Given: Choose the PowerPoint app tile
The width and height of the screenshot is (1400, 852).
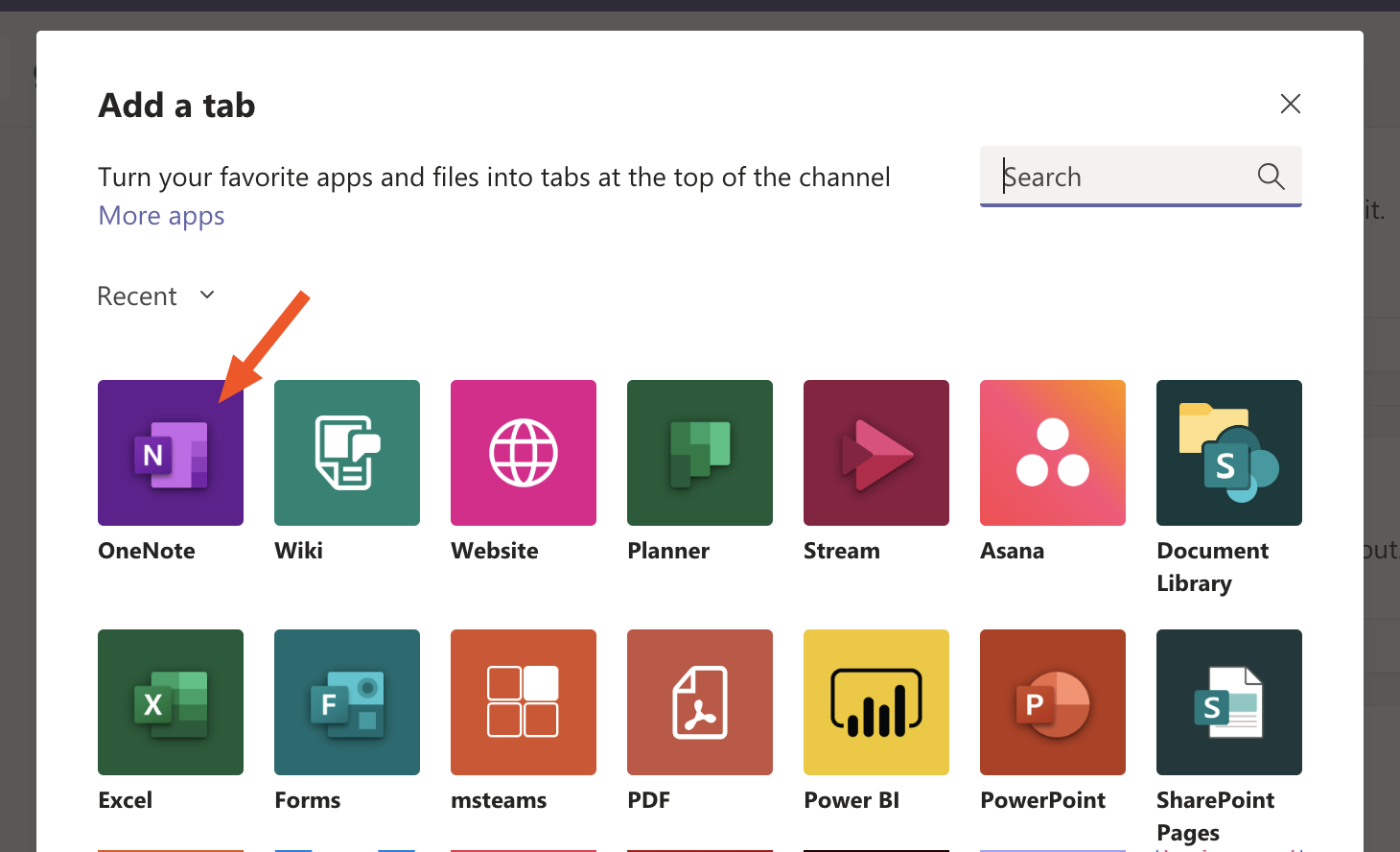Looking at the screenshot, I should click(x=1053, y=702).
